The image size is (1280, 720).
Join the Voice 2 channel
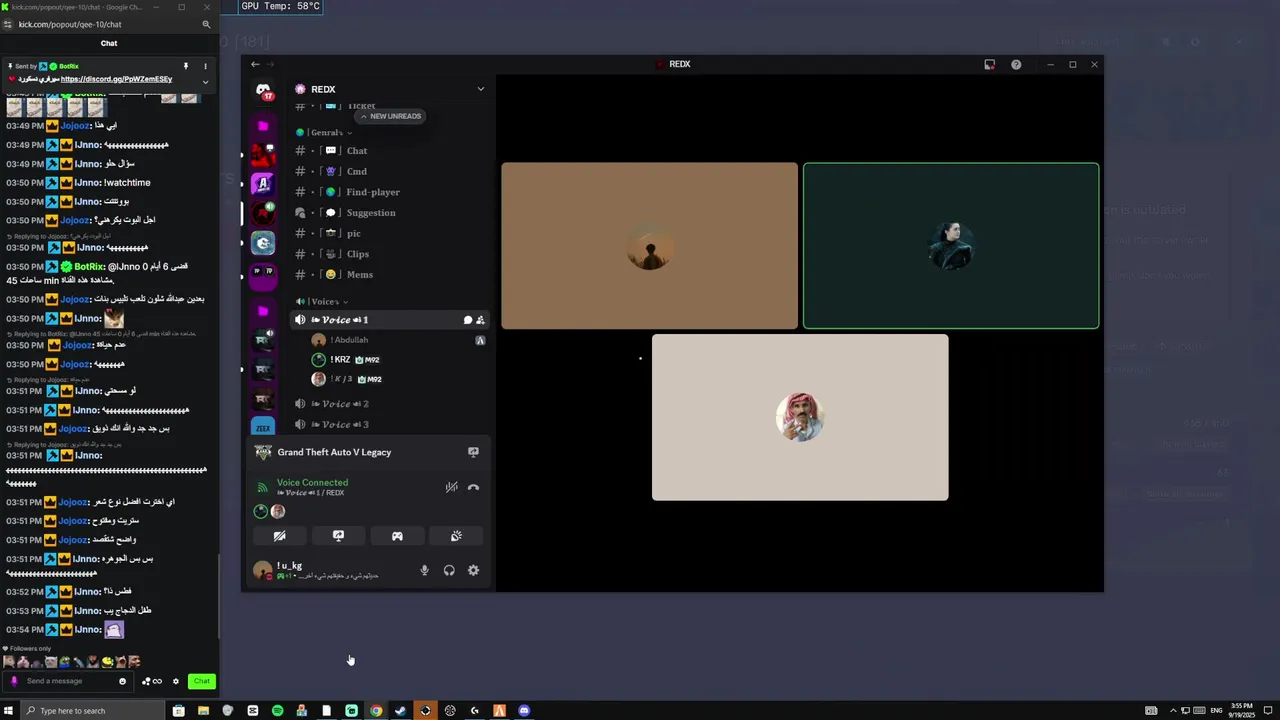pos(390,404)
